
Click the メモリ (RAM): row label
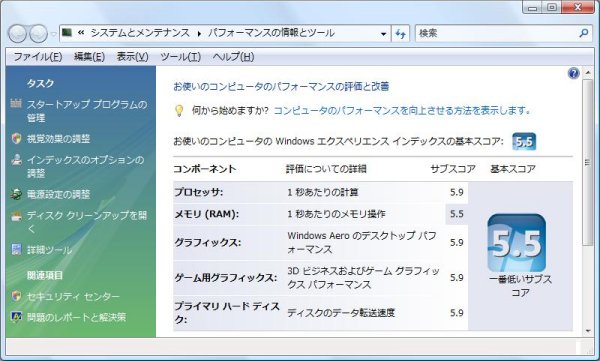click(x=206, y=214)
